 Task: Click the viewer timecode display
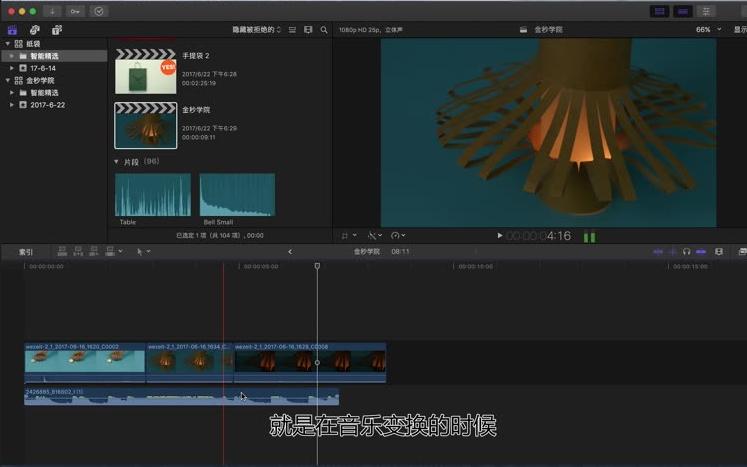tap(538, 236)
